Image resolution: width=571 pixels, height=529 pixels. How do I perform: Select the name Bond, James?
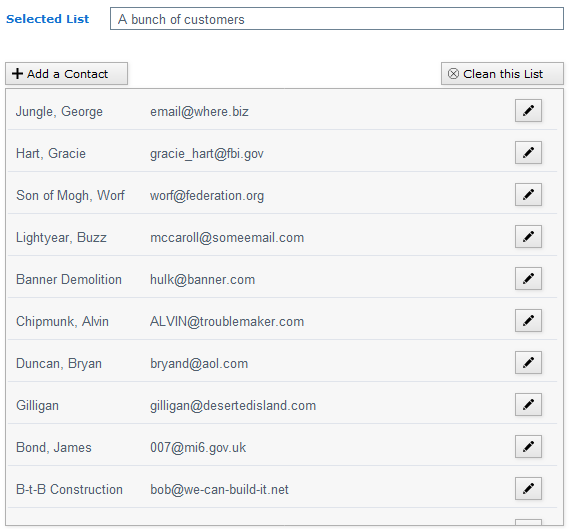click(x=54, y=447)
